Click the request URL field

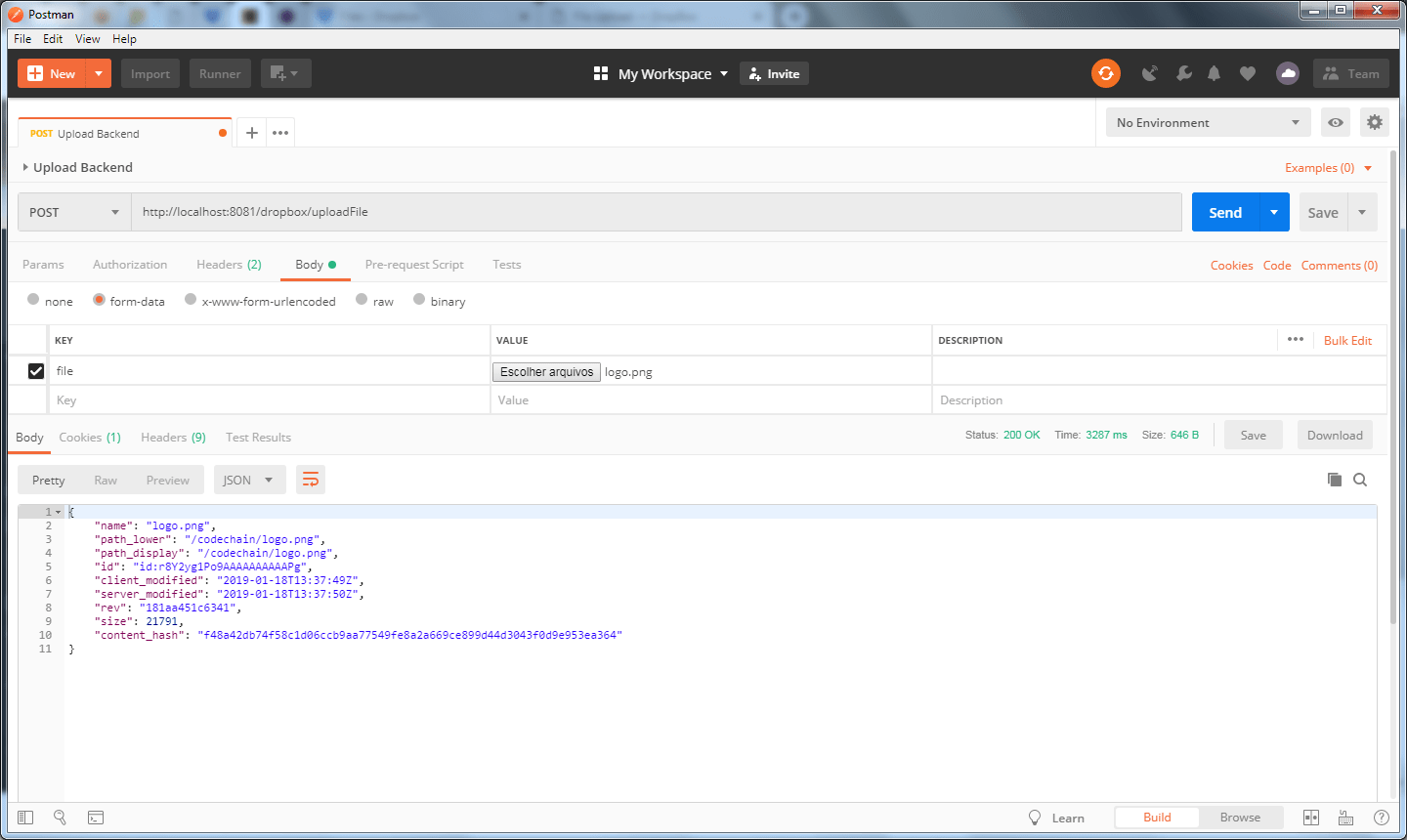(x=657, y=212)
